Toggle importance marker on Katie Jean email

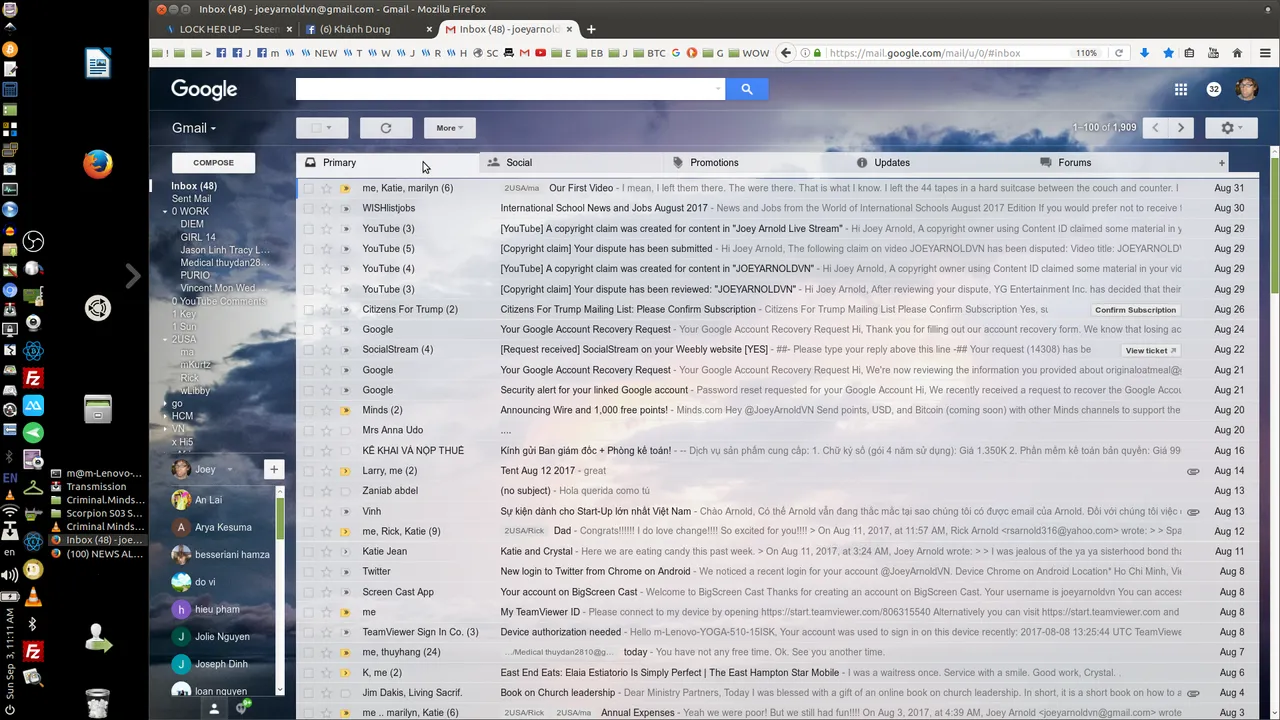click(346, 551)
